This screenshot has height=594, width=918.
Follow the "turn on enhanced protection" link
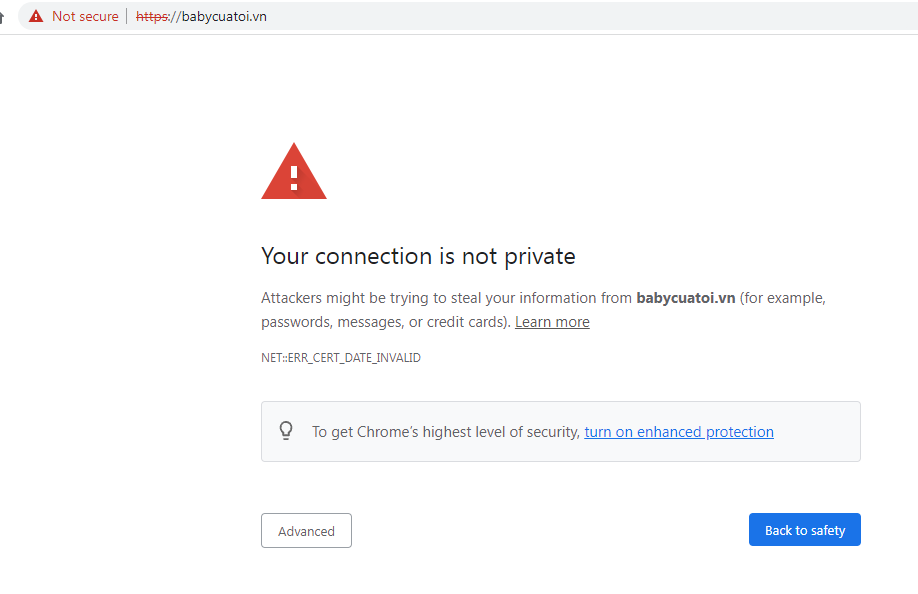click(x=679, y=432)
